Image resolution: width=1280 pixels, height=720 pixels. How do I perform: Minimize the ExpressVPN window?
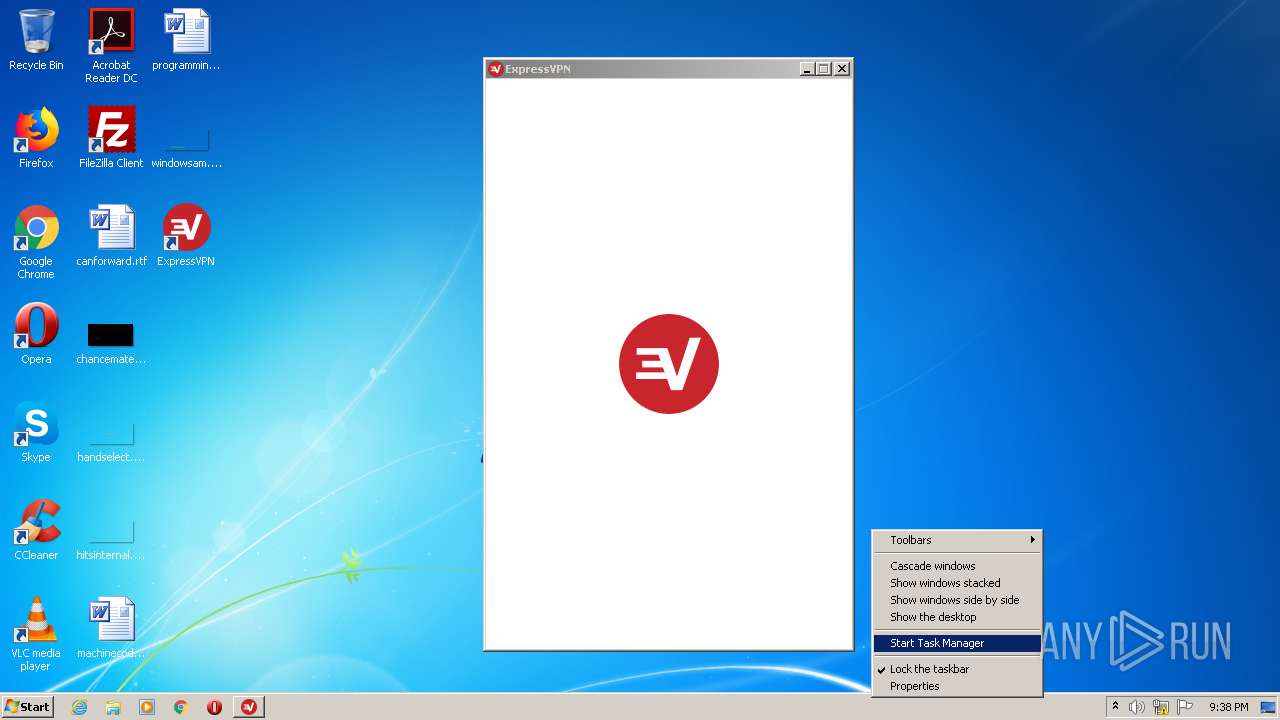(x=807, y=69)
